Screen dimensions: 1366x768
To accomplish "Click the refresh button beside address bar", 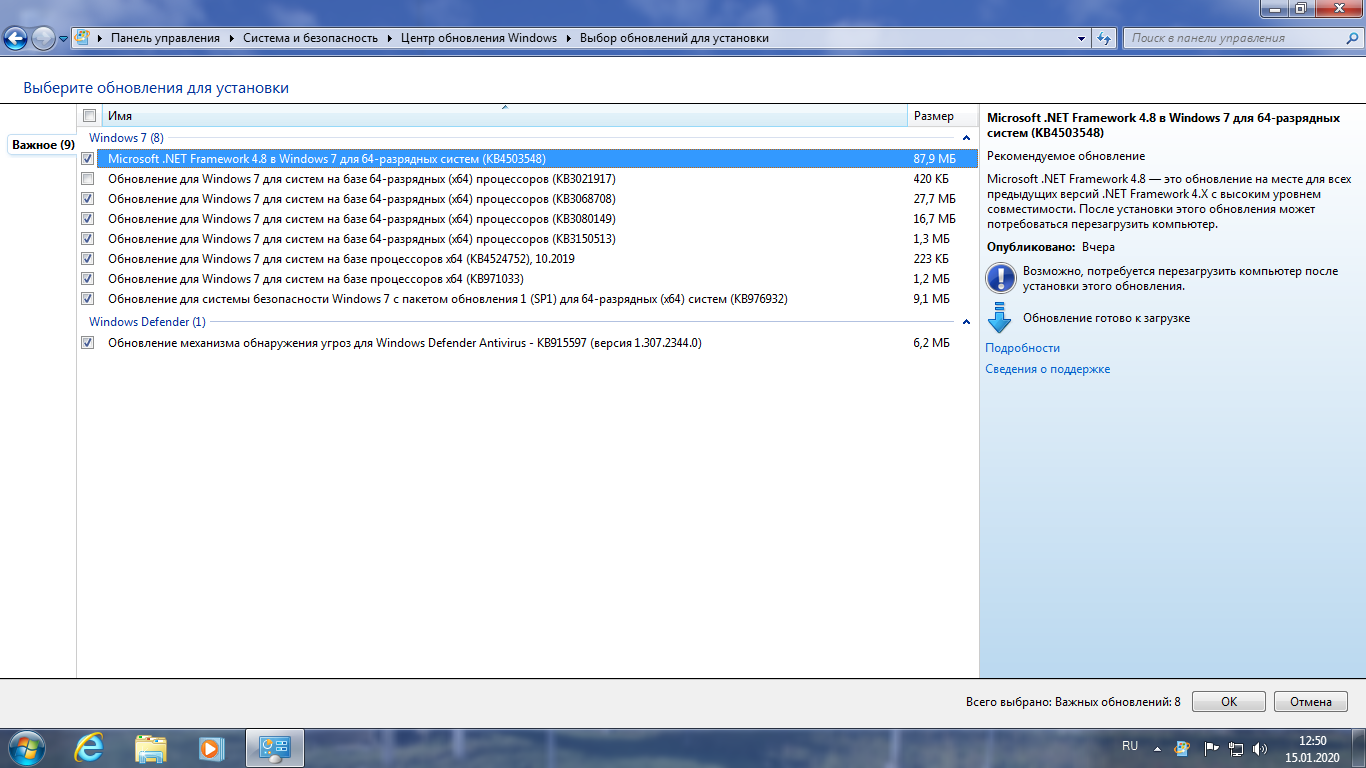I will tap(1104, 38).
